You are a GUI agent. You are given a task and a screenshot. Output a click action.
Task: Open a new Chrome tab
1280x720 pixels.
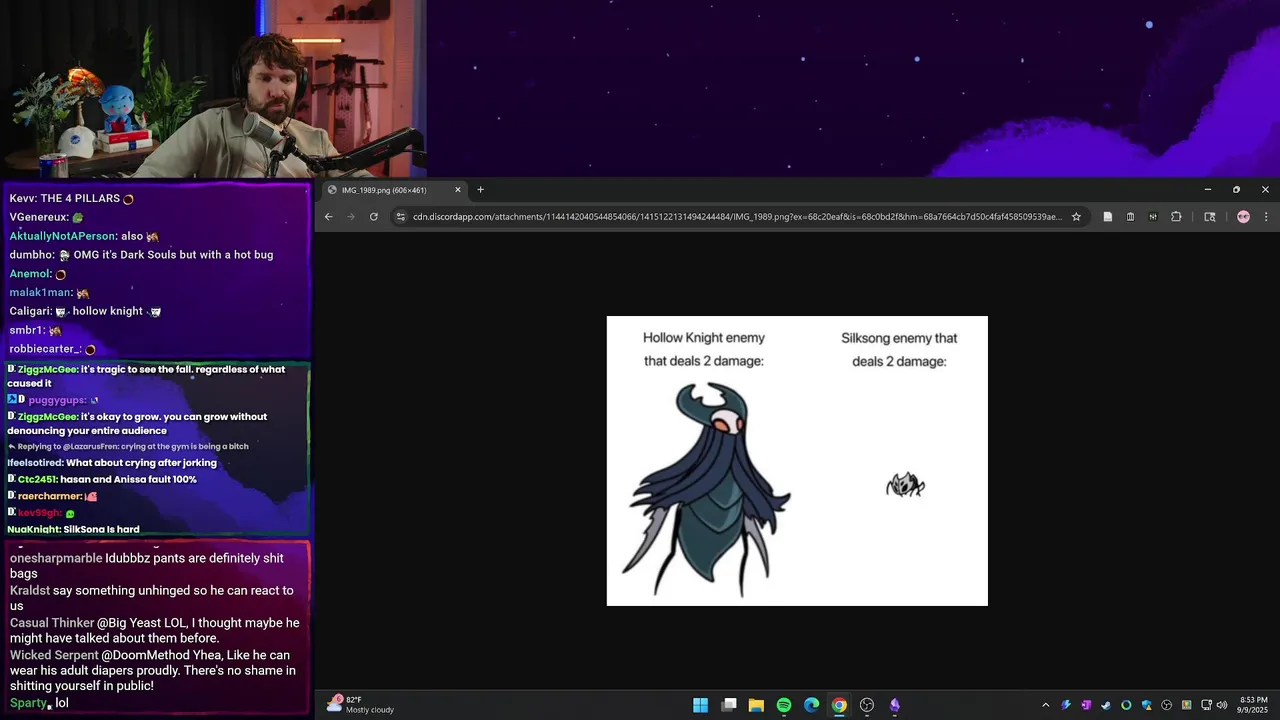480,190
